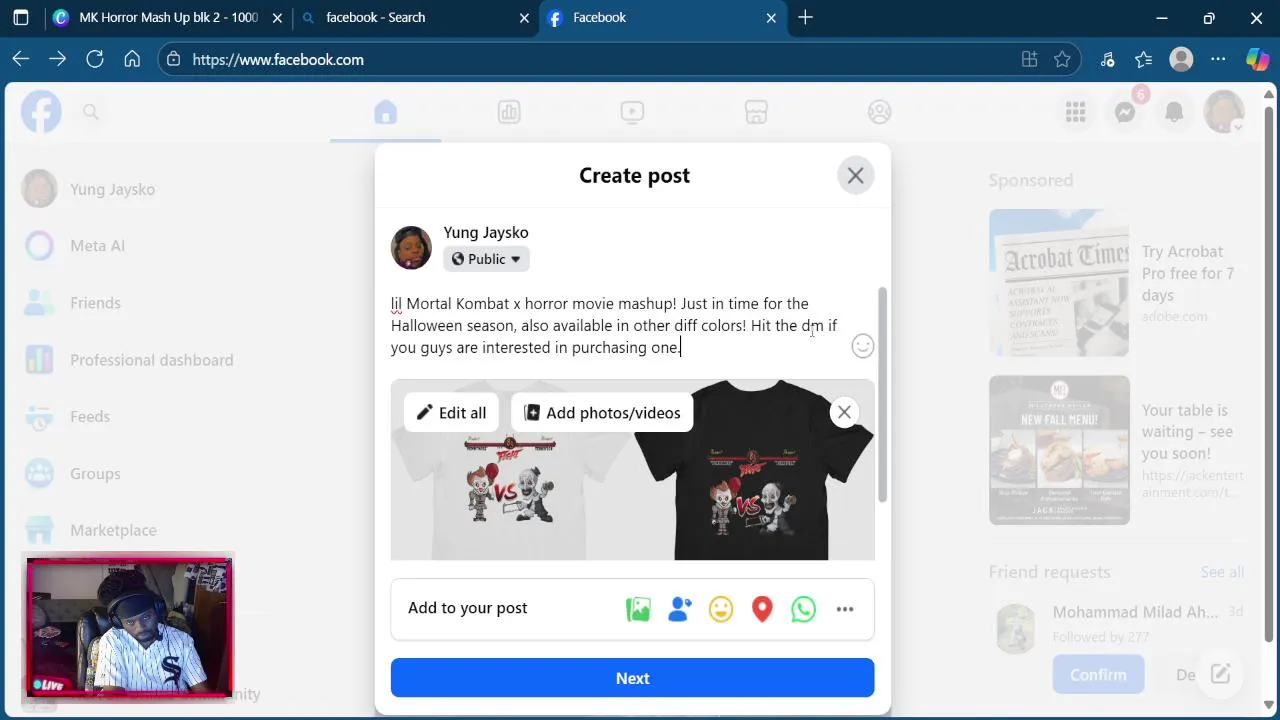The height and width of the screenshot is (720, 1280).
Task: Click the Create post dialog scrollbar
Action: pos(882,395)
